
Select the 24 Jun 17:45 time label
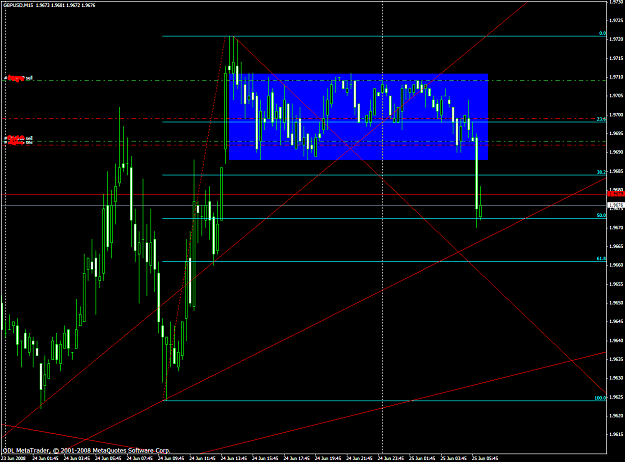tap(297, 458)
